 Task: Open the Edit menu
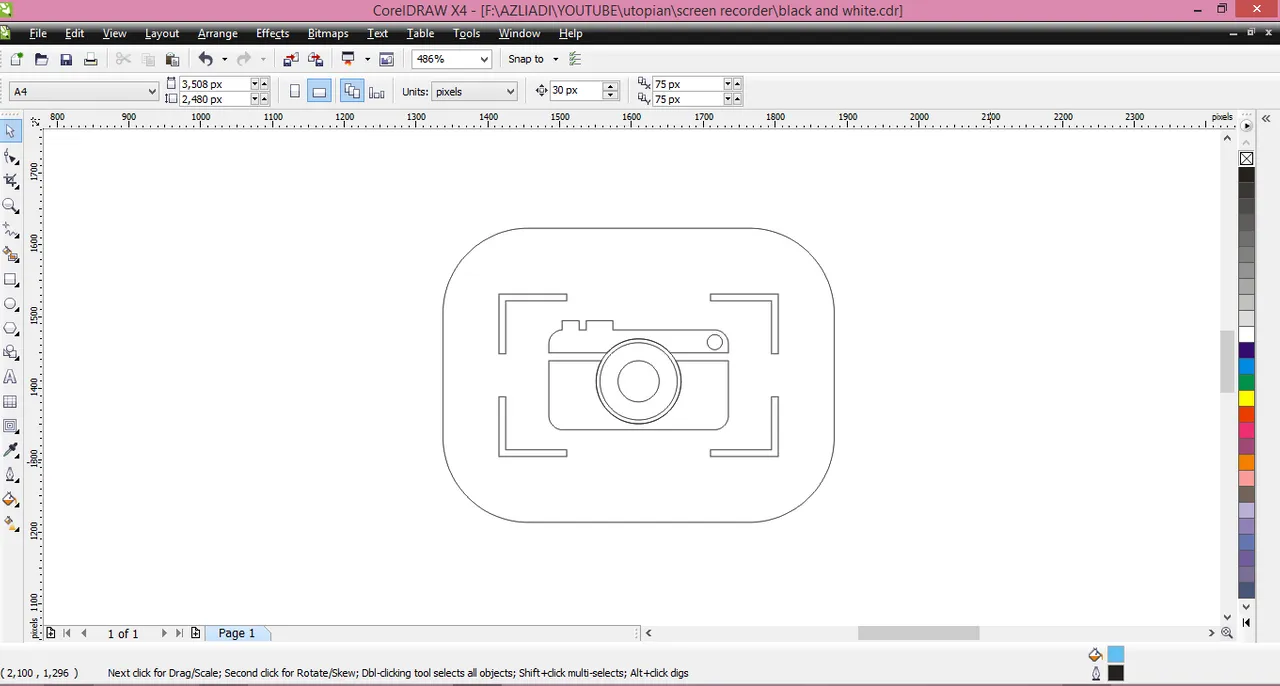74,33
